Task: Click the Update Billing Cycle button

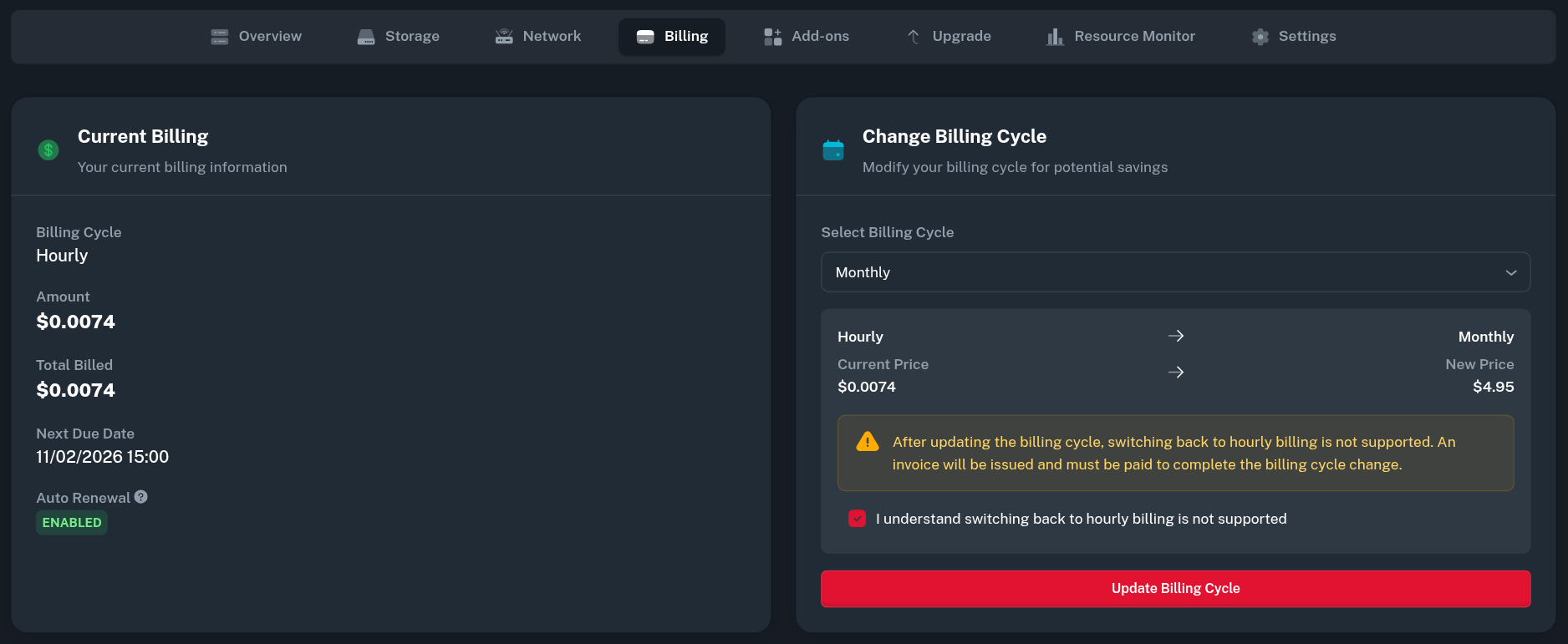Action: click(x=1175, y=589)
